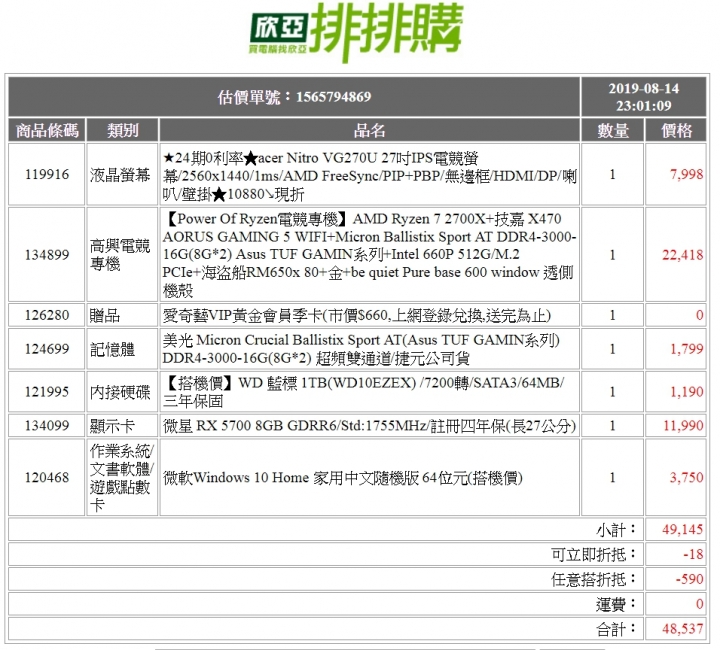Click the 2019-08-14 23:01:09 timestamp
Screen dimensions: 720x650
[x=643, y=97]
